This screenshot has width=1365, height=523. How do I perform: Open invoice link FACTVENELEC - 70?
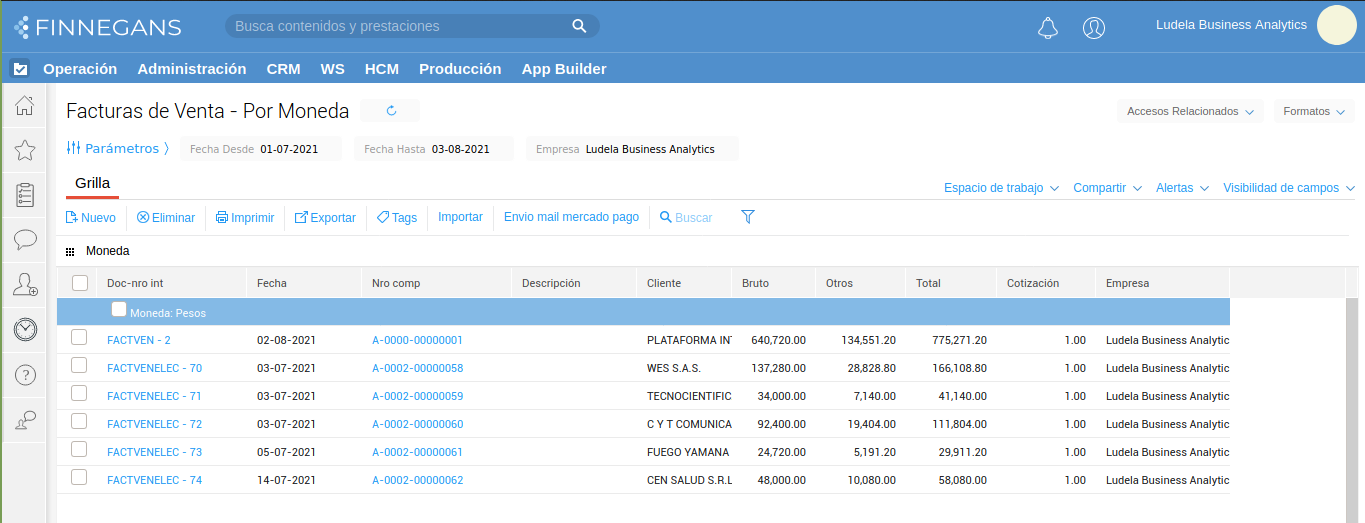(154, 368)
